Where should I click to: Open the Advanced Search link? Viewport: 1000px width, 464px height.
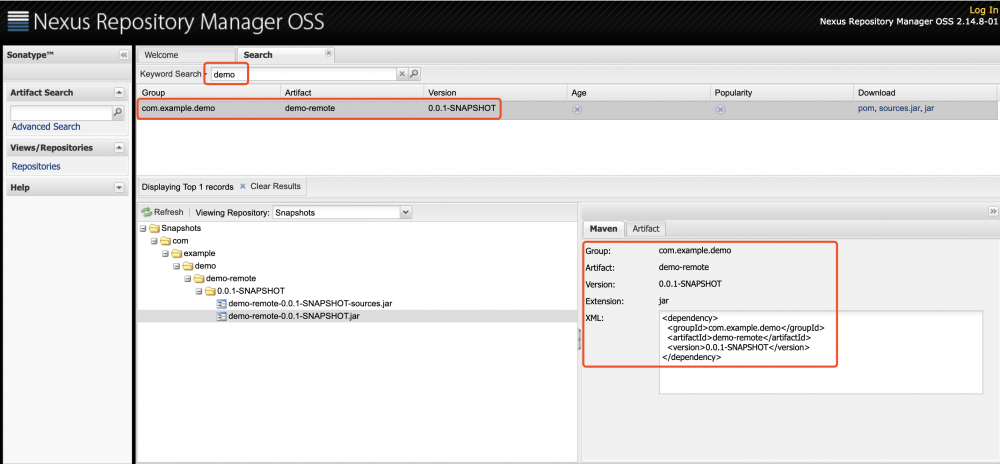click(46, 127)
